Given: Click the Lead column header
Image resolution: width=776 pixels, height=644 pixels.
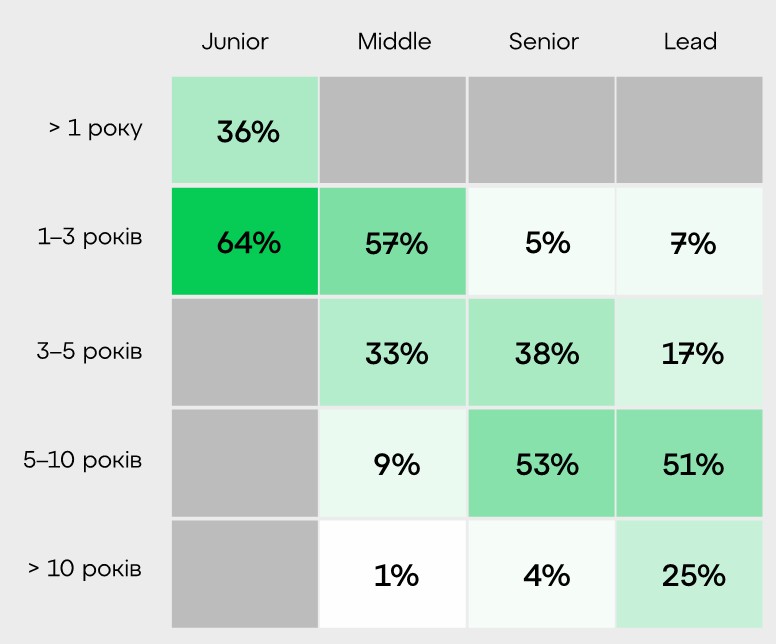Looking at the screenshot, I should pos(690,41).
